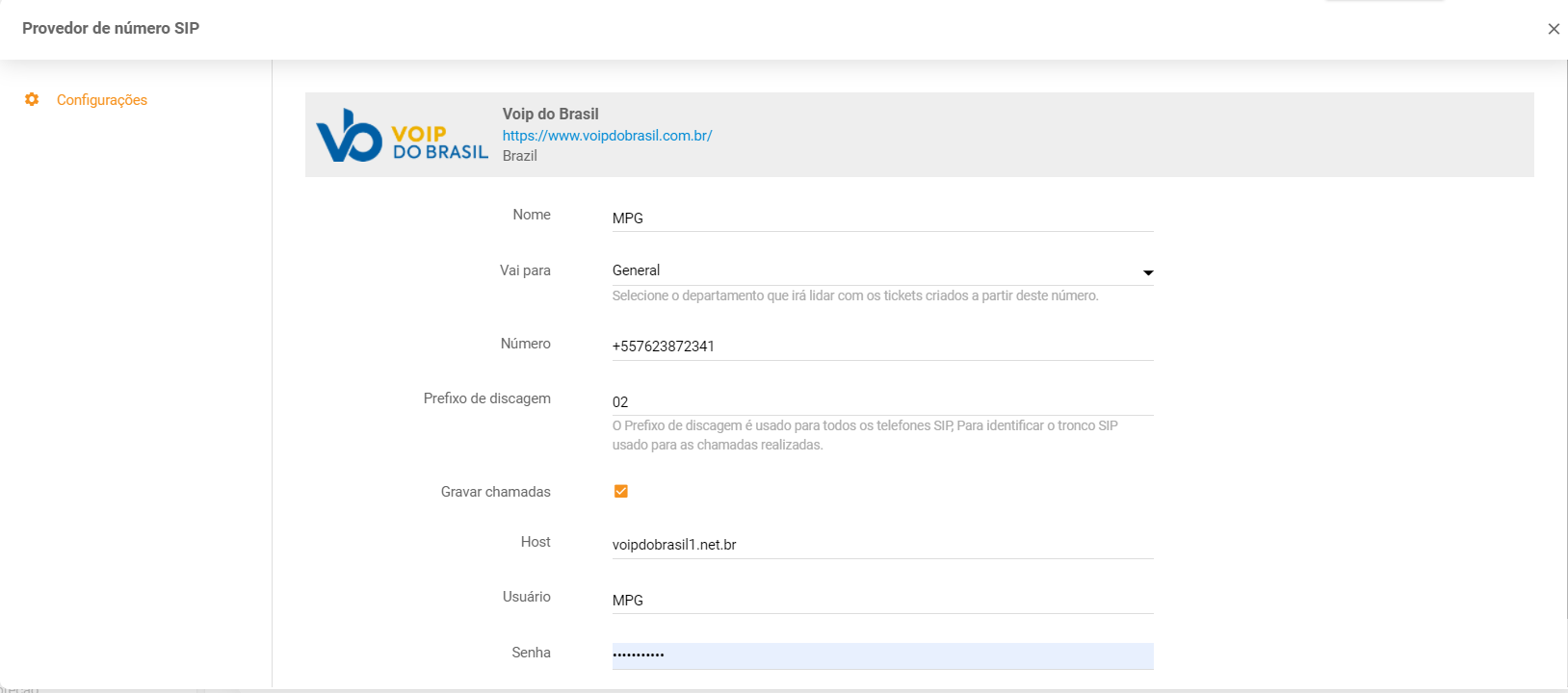Open the voipdobrasil.com.br website link

point(607,136)
